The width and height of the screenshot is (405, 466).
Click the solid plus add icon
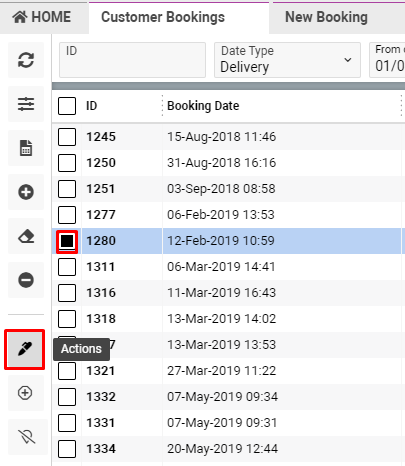pyautogui.click(x=26, y=192)
